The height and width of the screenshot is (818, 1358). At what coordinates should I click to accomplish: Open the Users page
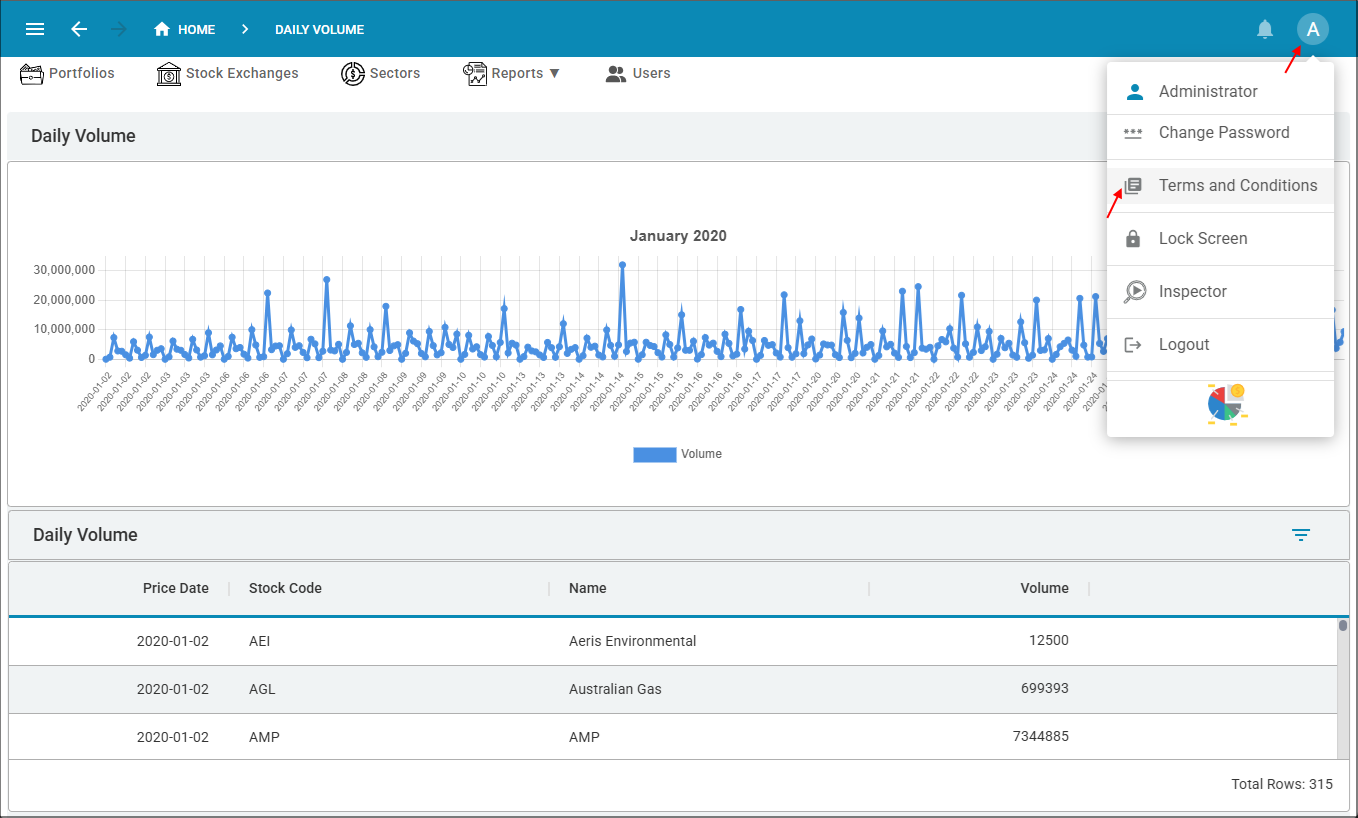(638, 73)
